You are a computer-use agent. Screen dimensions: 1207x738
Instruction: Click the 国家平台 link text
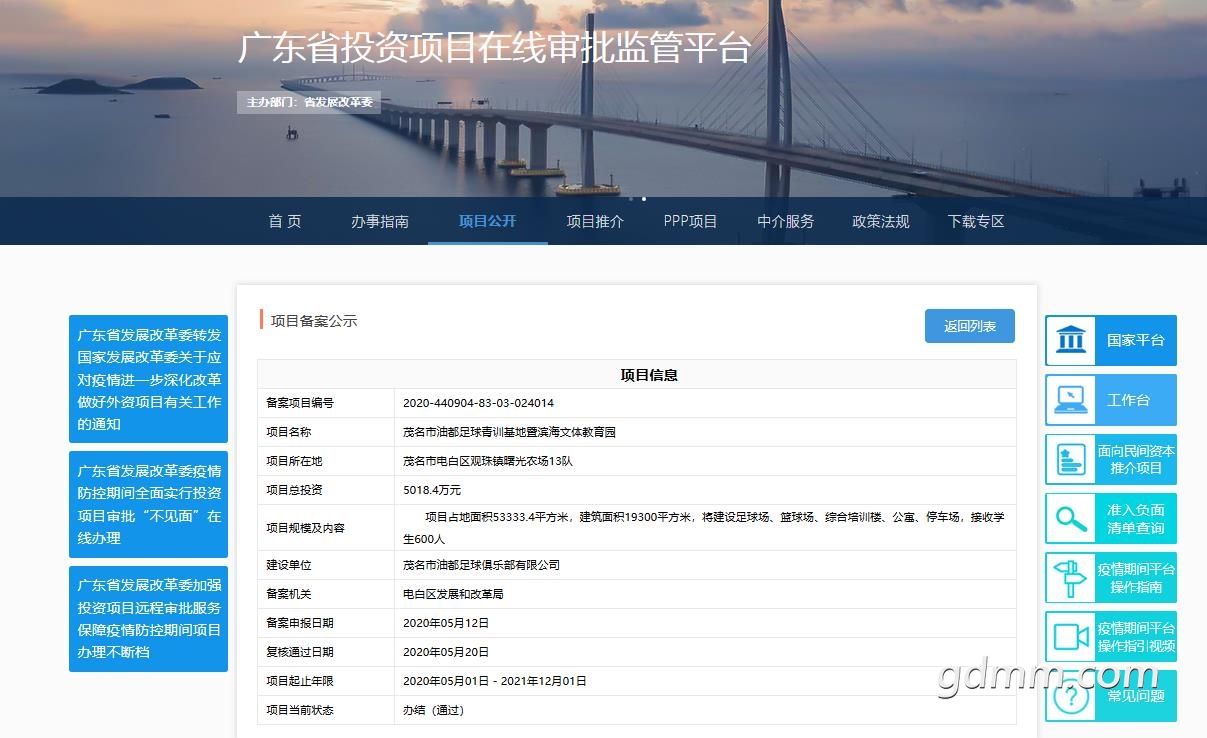point(1136,340)
